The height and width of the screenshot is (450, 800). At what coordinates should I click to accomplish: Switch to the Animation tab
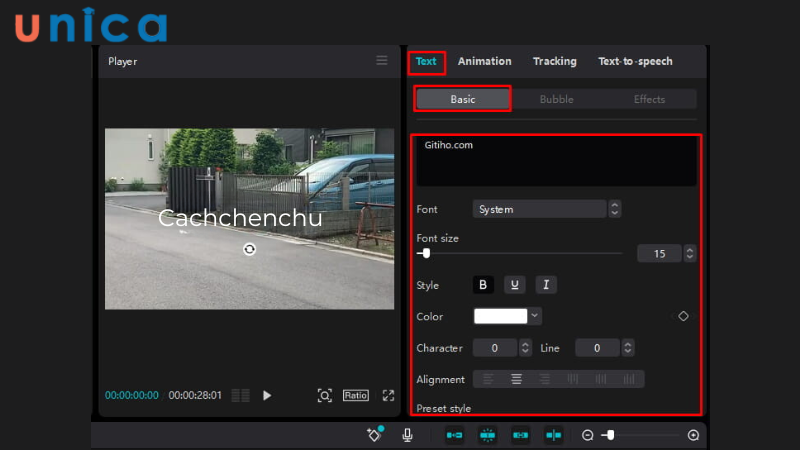click(484, 61)
